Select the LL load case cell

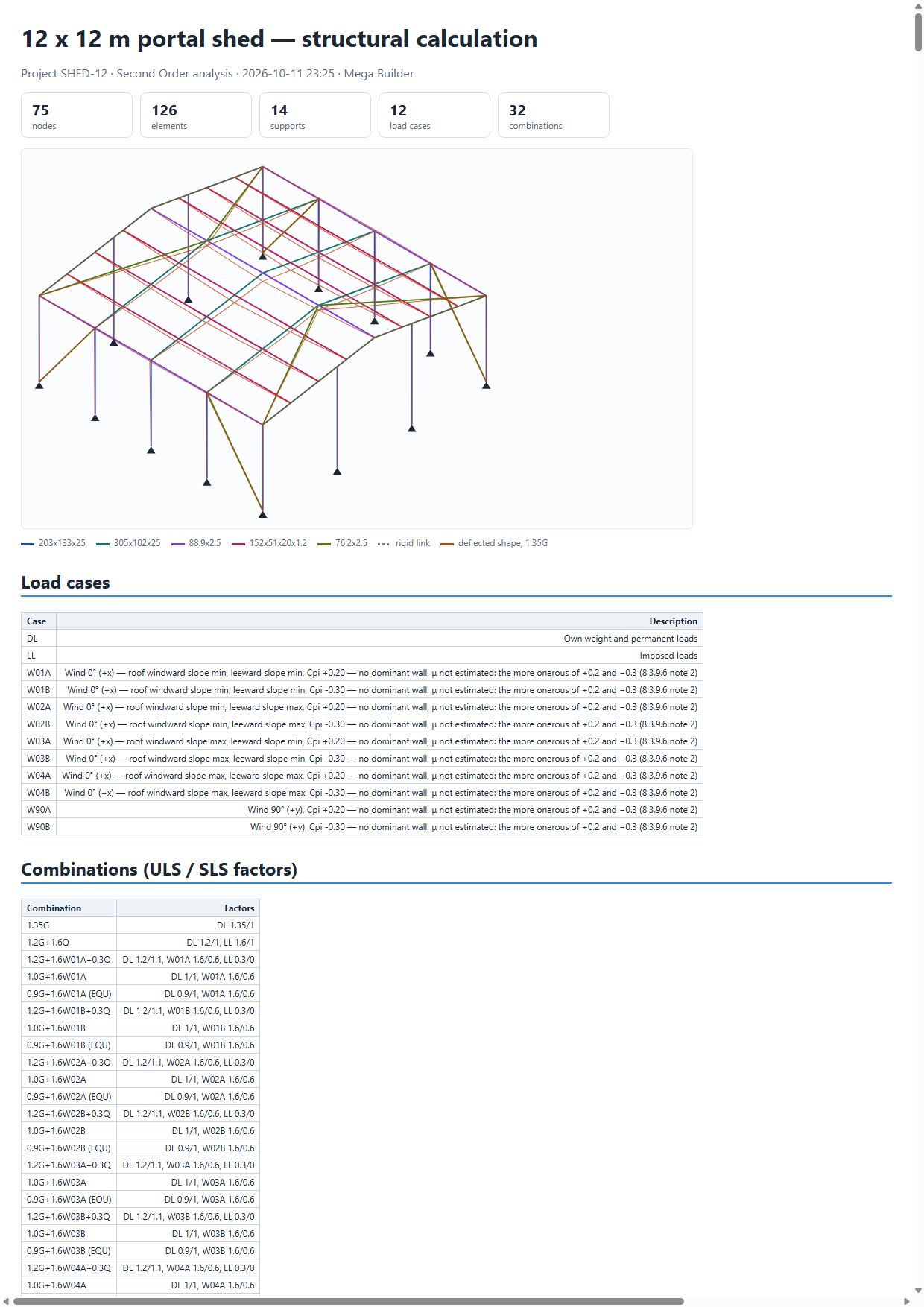(39, 656)
